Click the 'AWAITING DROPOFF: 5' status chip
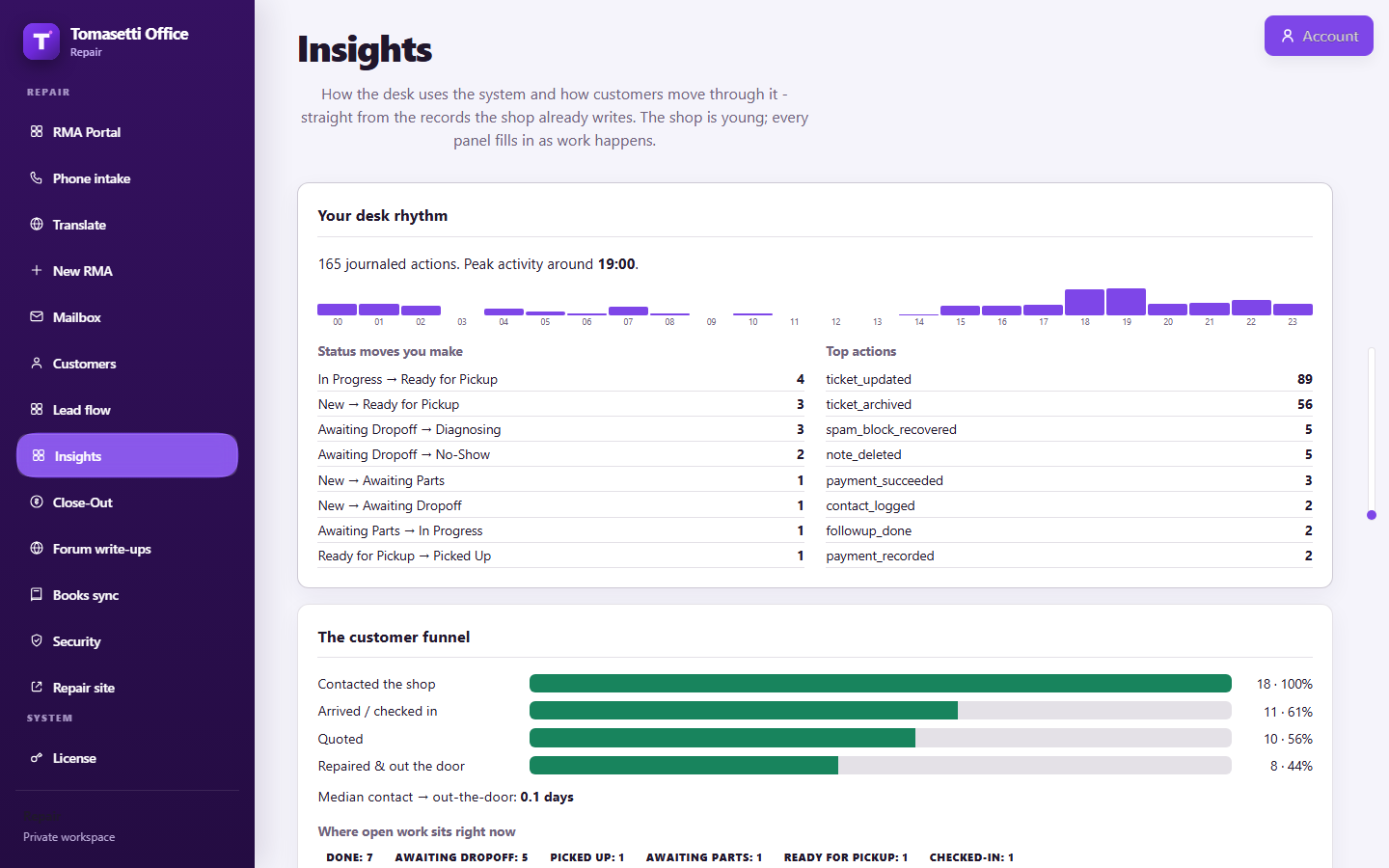The image size is (1389, 868). pos(461,857)
